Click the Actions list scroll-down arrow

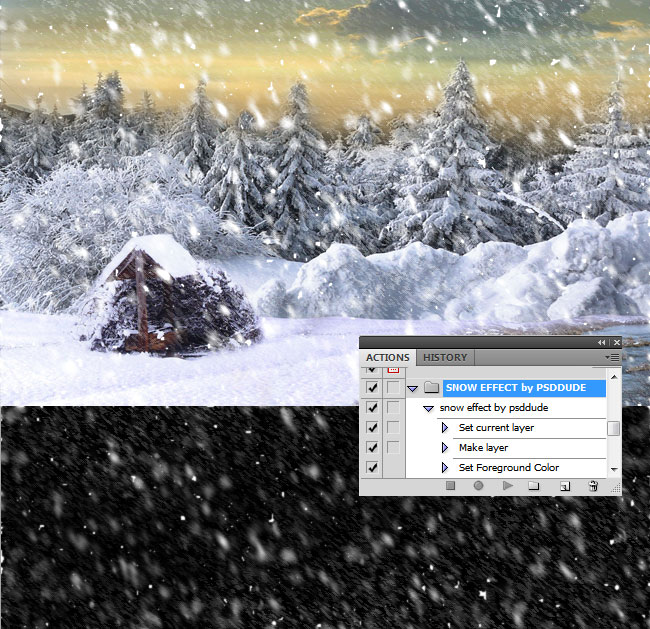(x=614, y=469)
